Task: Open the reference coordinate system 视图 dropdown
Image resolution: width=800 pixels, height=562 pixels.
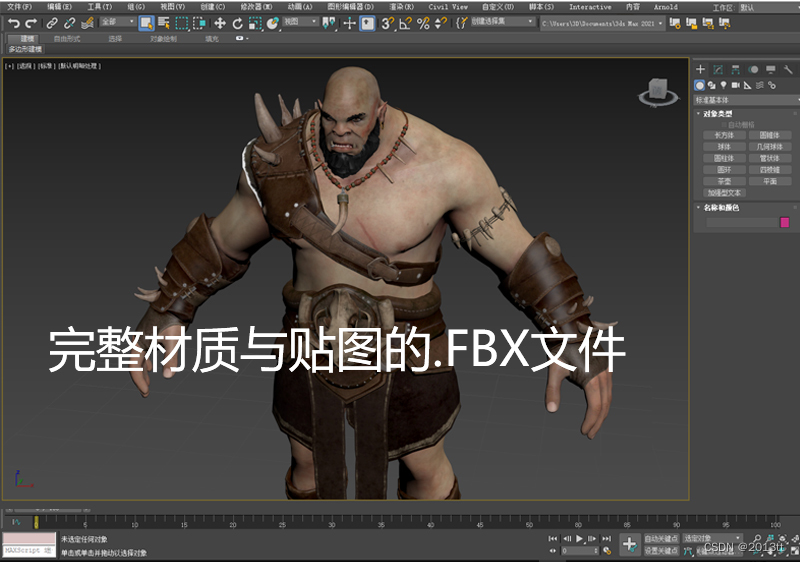Action: [300, 22]
